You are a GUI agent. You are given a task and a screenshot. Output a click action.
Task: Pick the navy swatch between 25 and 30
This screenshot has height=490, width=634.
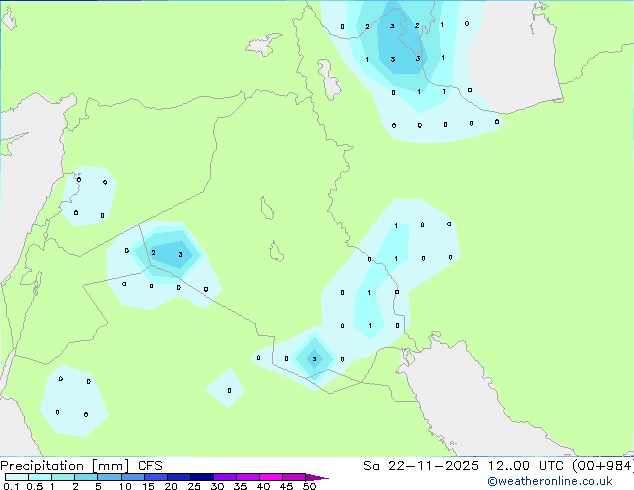tap(202, 477)
